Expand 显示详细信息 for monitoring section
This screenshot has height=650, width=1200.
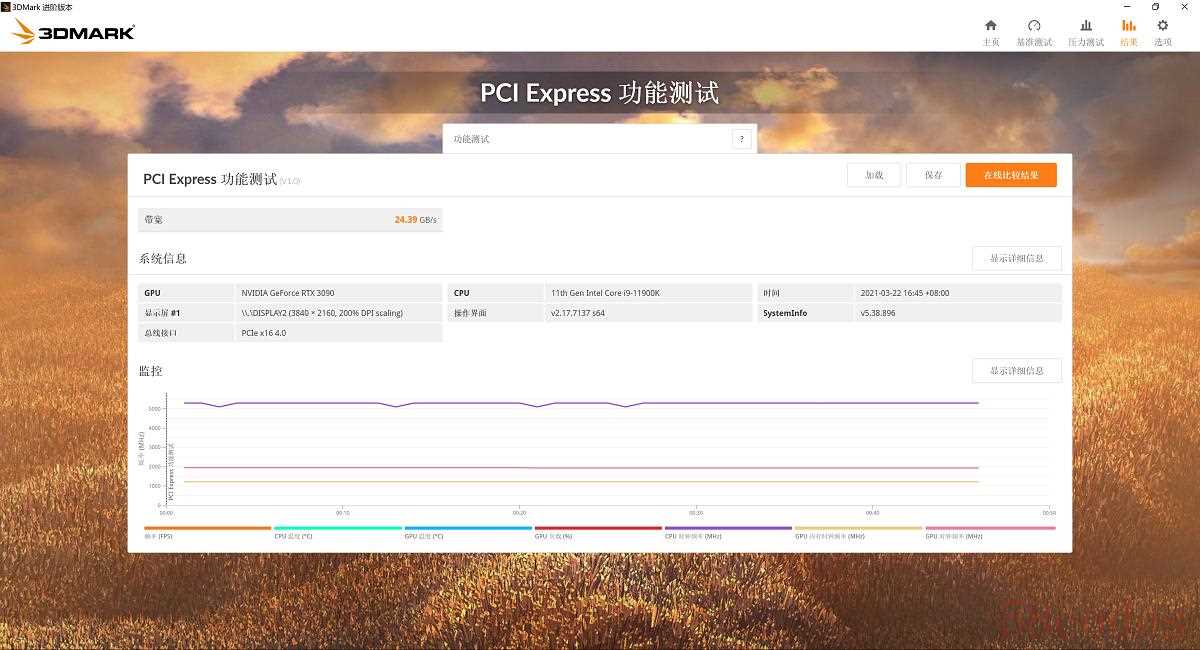1016,370
